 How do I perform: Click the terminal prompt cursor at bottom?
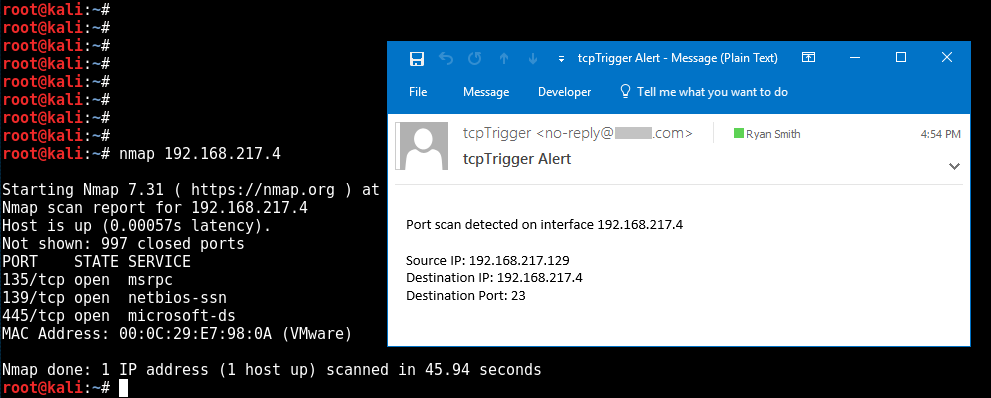pos(123,388)
